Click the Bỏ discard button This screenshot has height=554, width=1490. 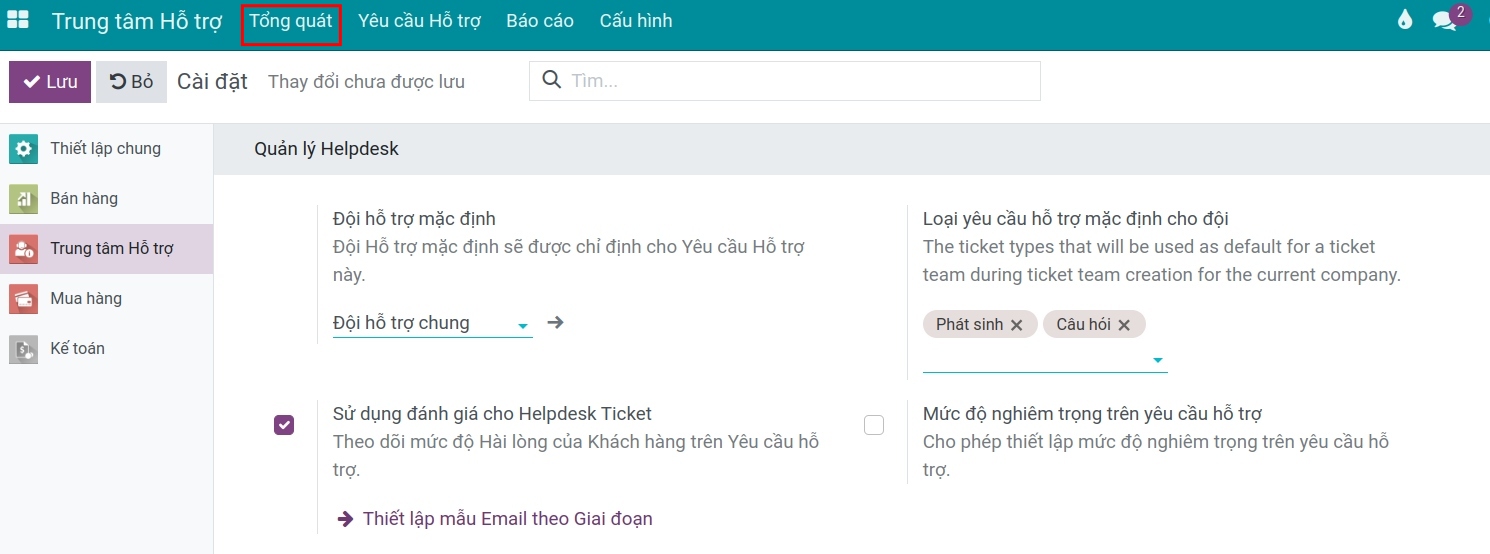[x=131, y=82]
